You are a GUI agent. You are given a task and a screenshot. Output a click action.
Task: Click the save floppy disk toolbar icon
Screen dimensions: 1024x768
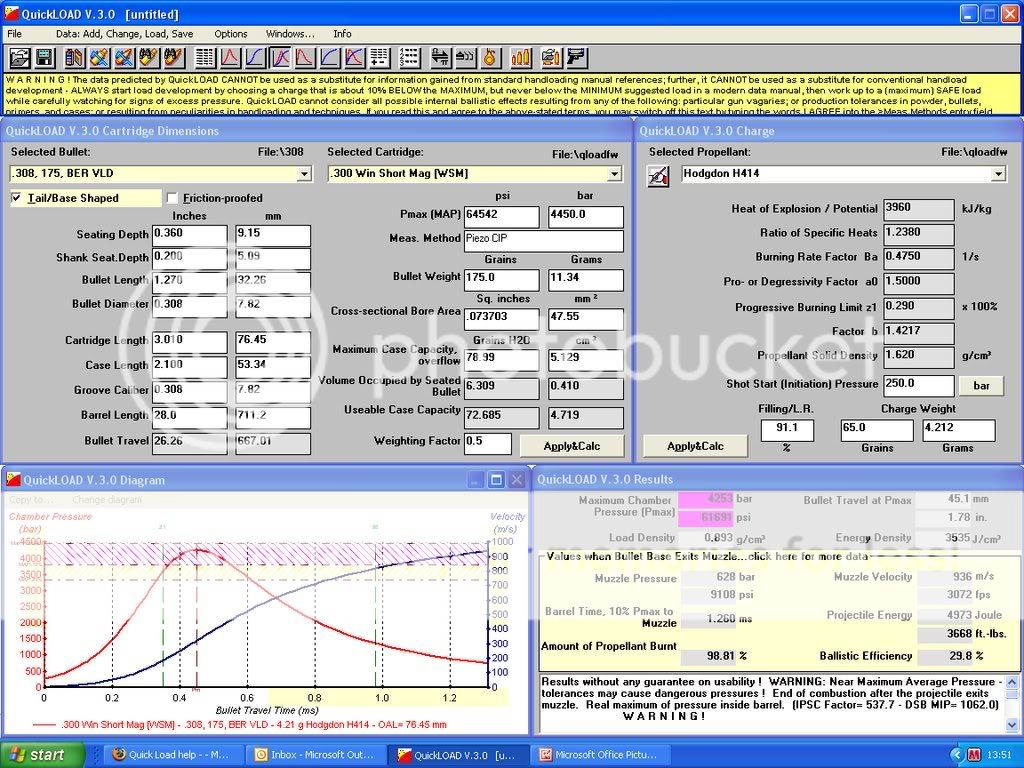pyautogui.click(x=44, y=58)
